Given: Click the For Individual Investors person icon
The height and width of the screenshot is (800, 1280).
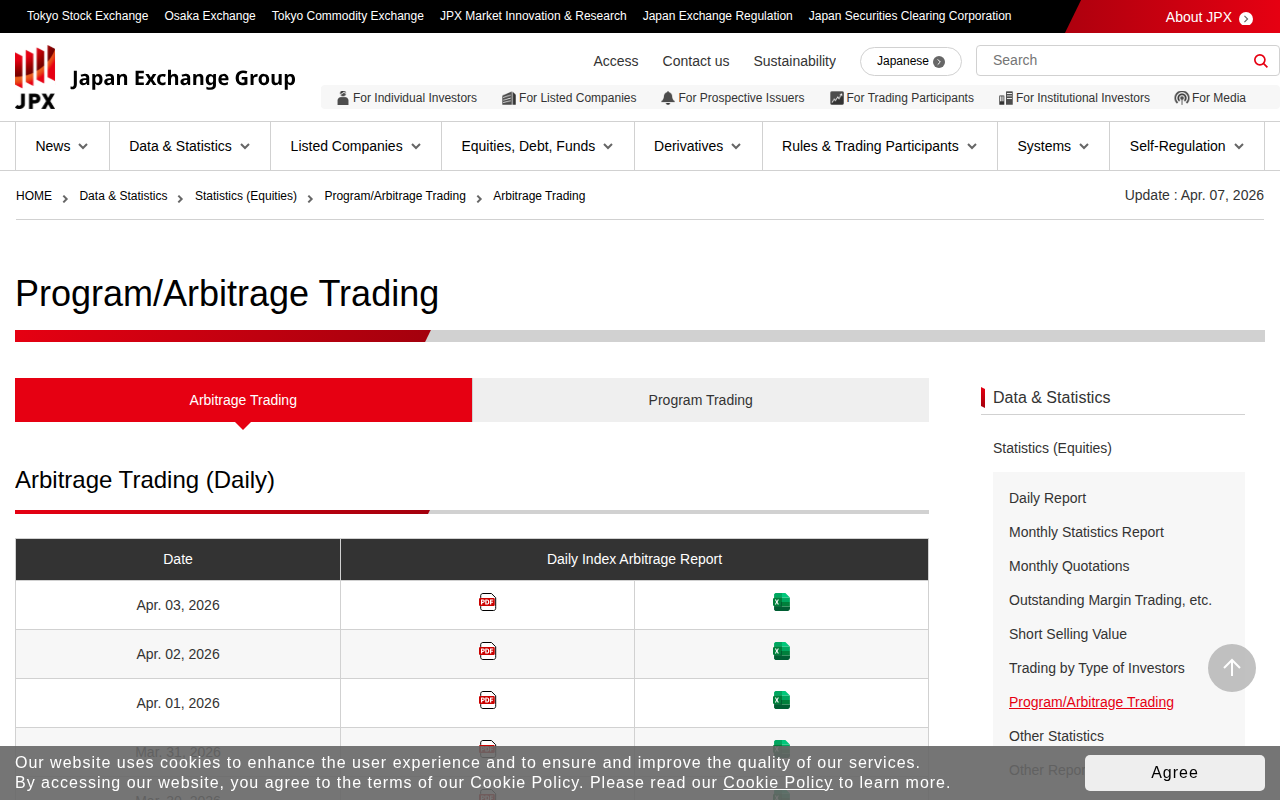Looking at the screenshot, I should point(343,98).
